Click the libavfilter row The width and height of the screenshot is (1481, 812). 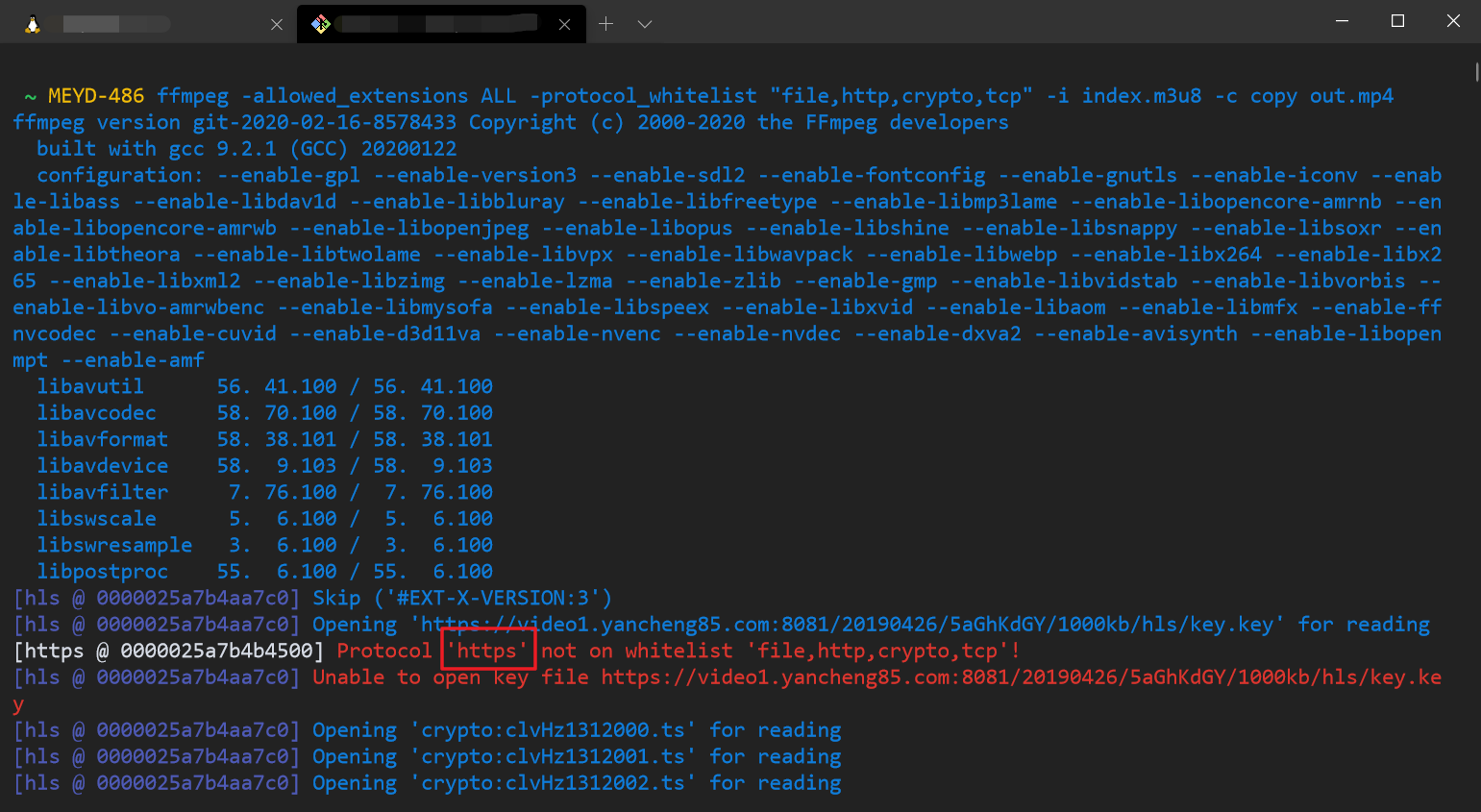(264, 492)
